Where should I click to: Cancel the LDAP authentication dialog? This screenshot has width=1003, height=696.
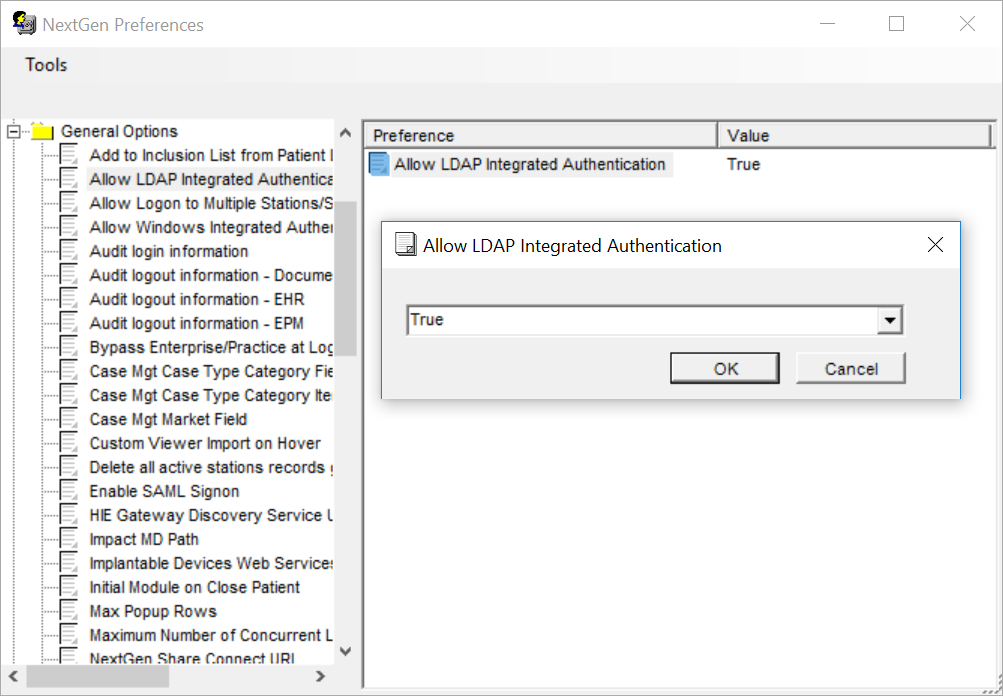coord(851,368)
